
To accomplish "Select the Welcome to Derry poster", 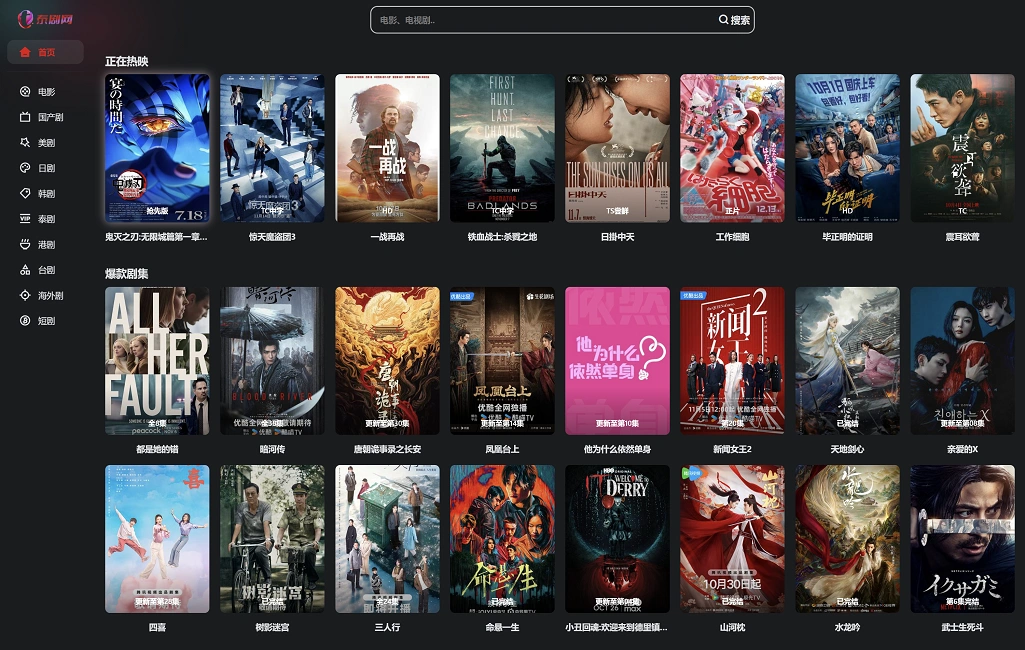I will pos(617,538).
